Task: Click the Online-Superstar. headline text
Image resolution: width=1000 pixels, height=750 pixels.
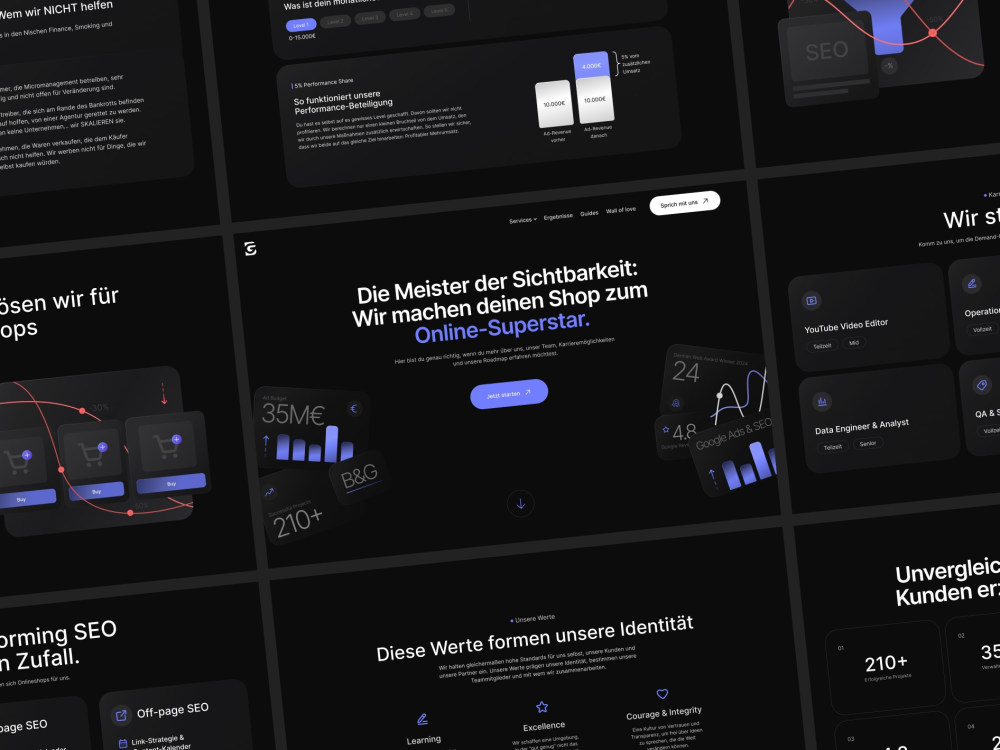Action: [x=502, y=326]
